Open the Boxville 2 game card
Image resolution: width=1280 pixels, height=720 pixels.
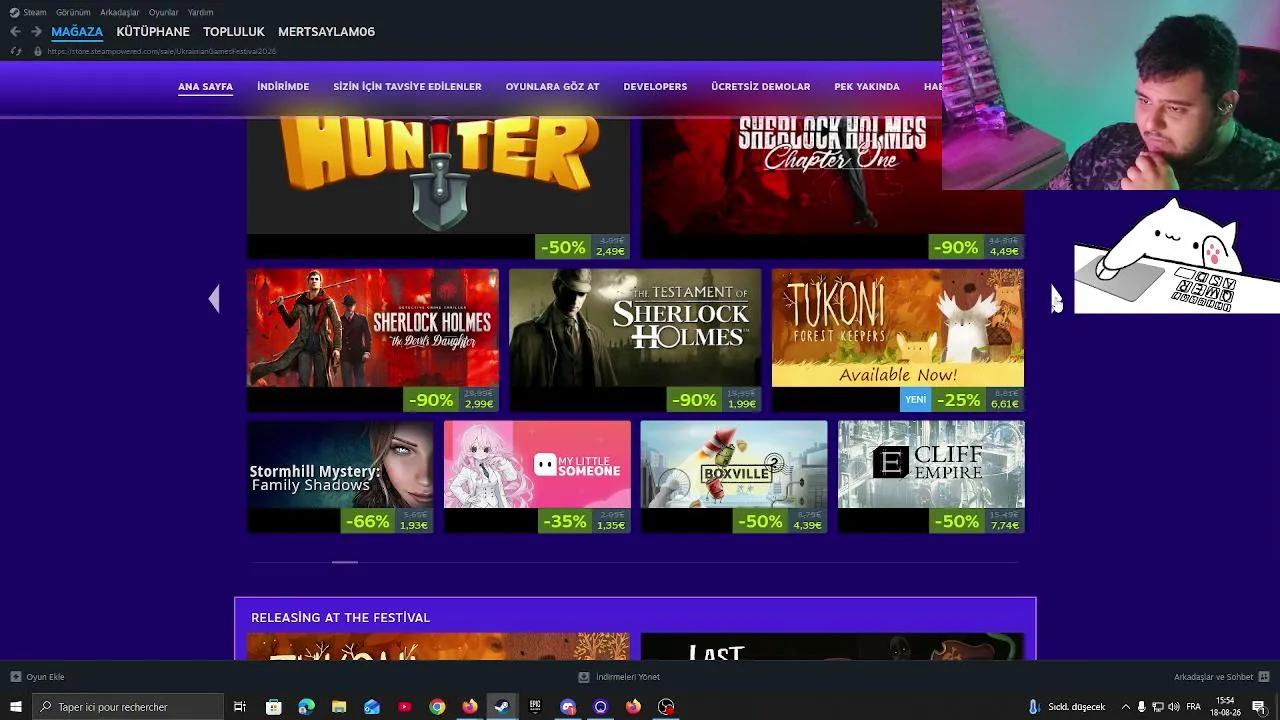(x=734, y=477)
